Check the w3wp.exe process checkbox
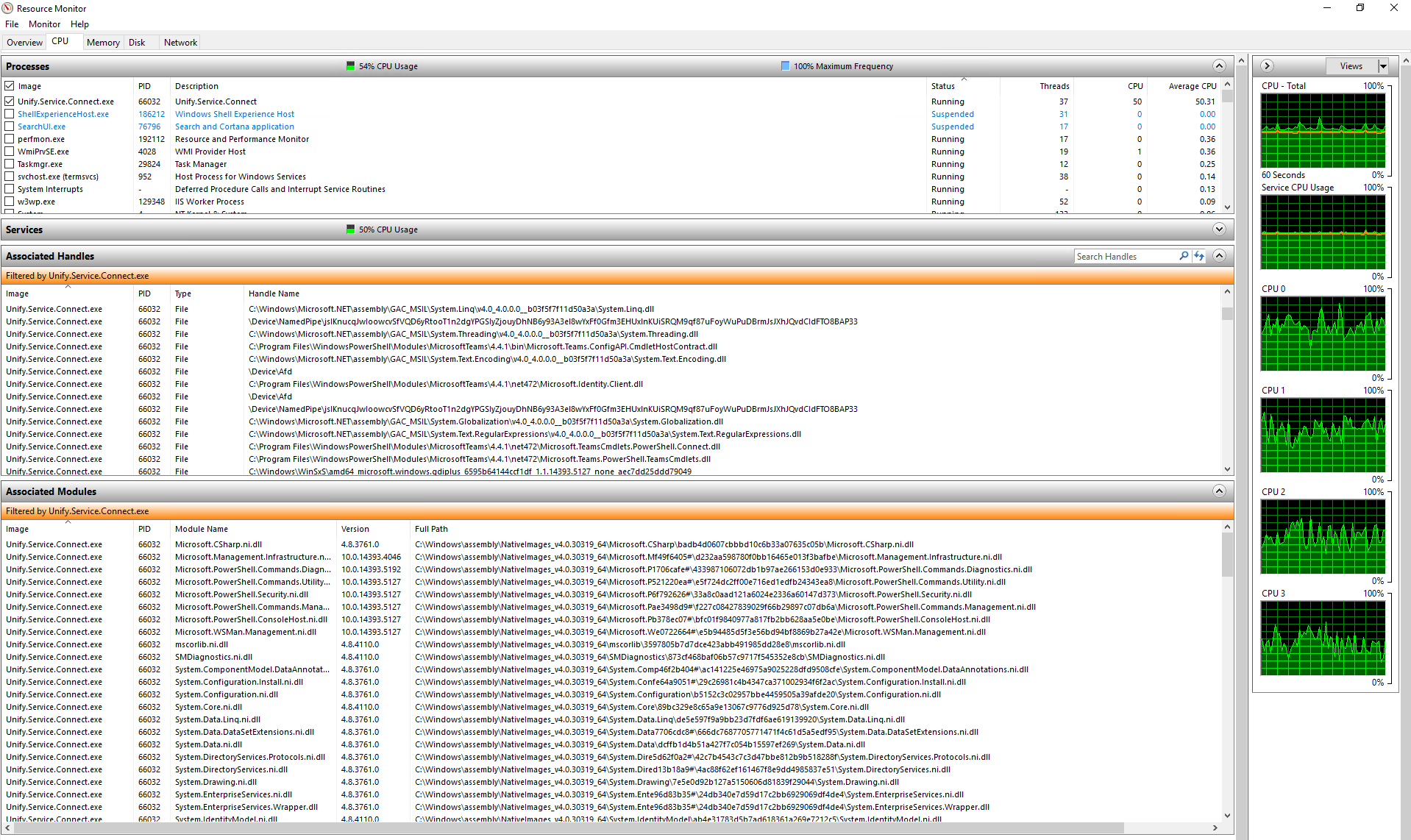 10,202
